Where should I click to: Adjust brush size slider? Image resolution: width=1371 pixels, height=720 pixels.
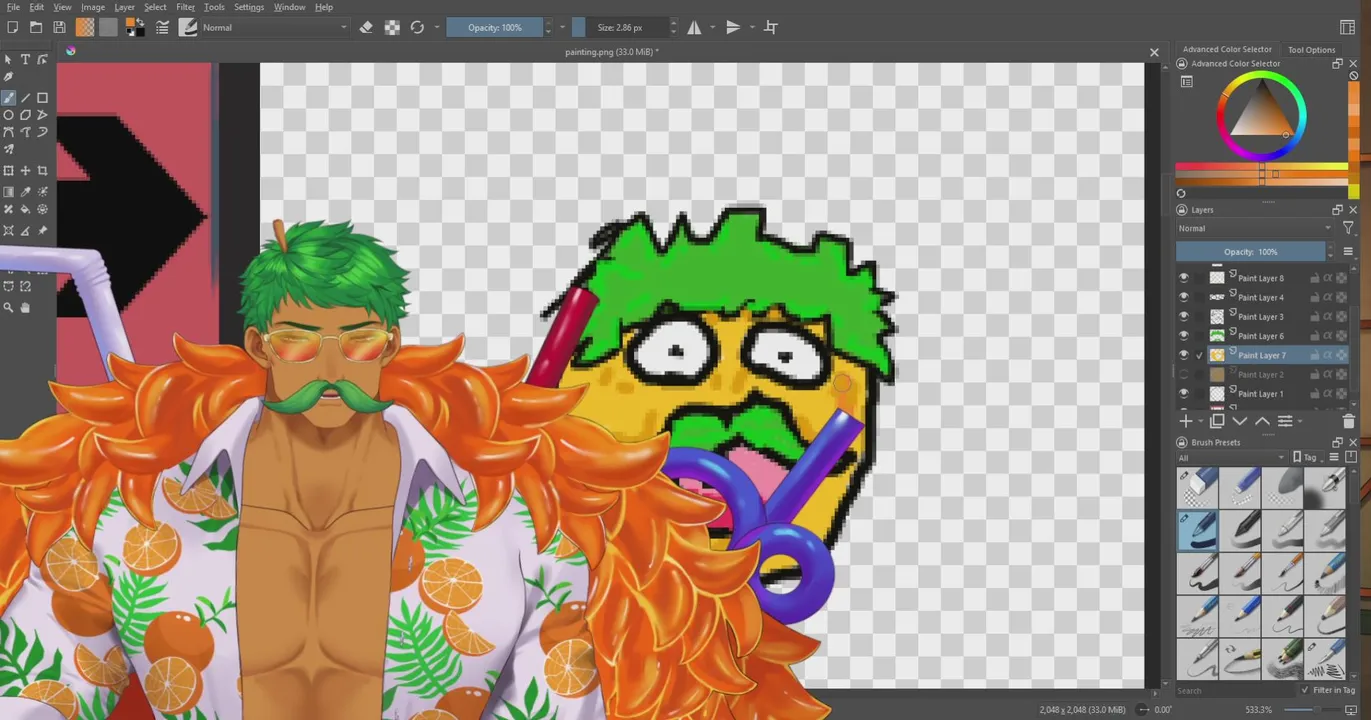620,28
